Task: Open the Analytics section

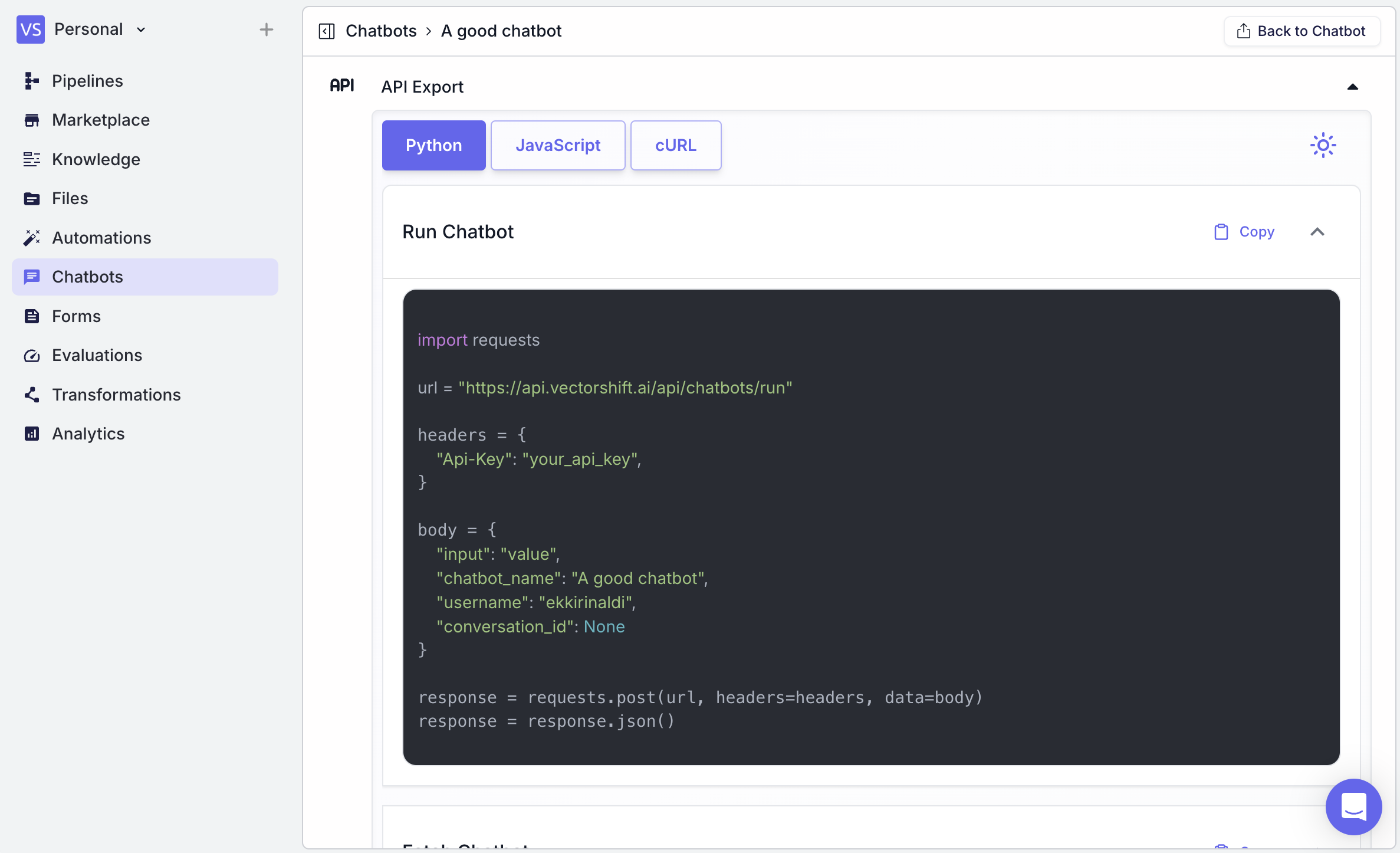Action: point(88,434)
